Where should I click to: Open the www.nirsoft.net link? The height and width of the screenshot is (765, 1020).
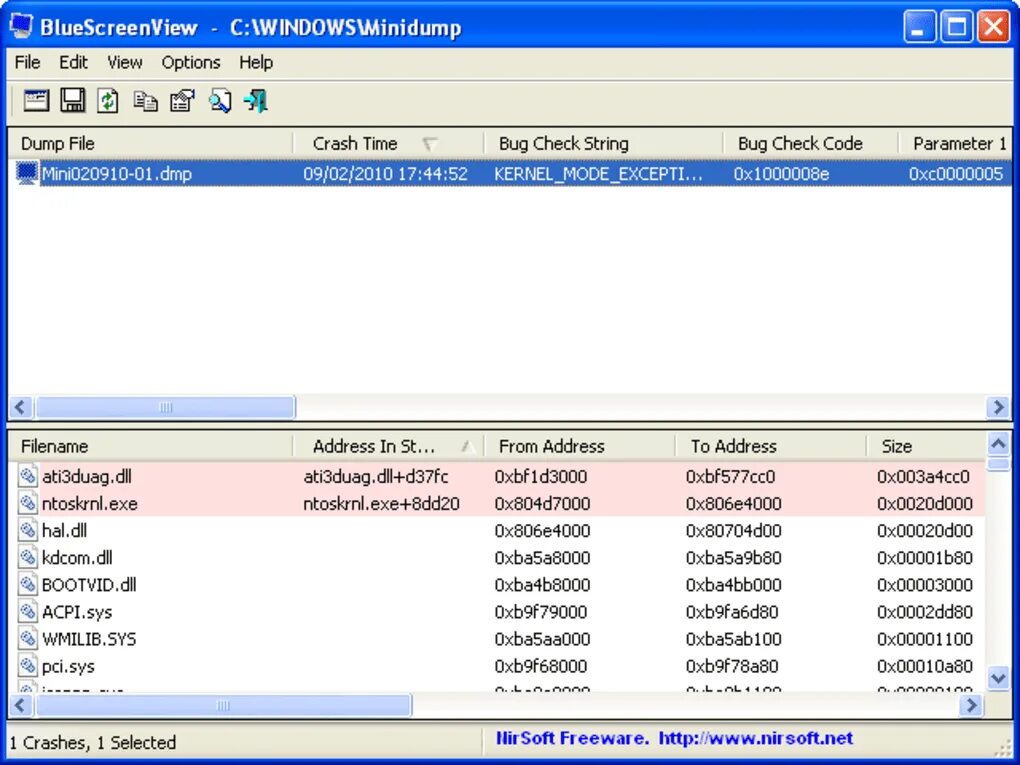pyautogui.click(x=755, y=738)
